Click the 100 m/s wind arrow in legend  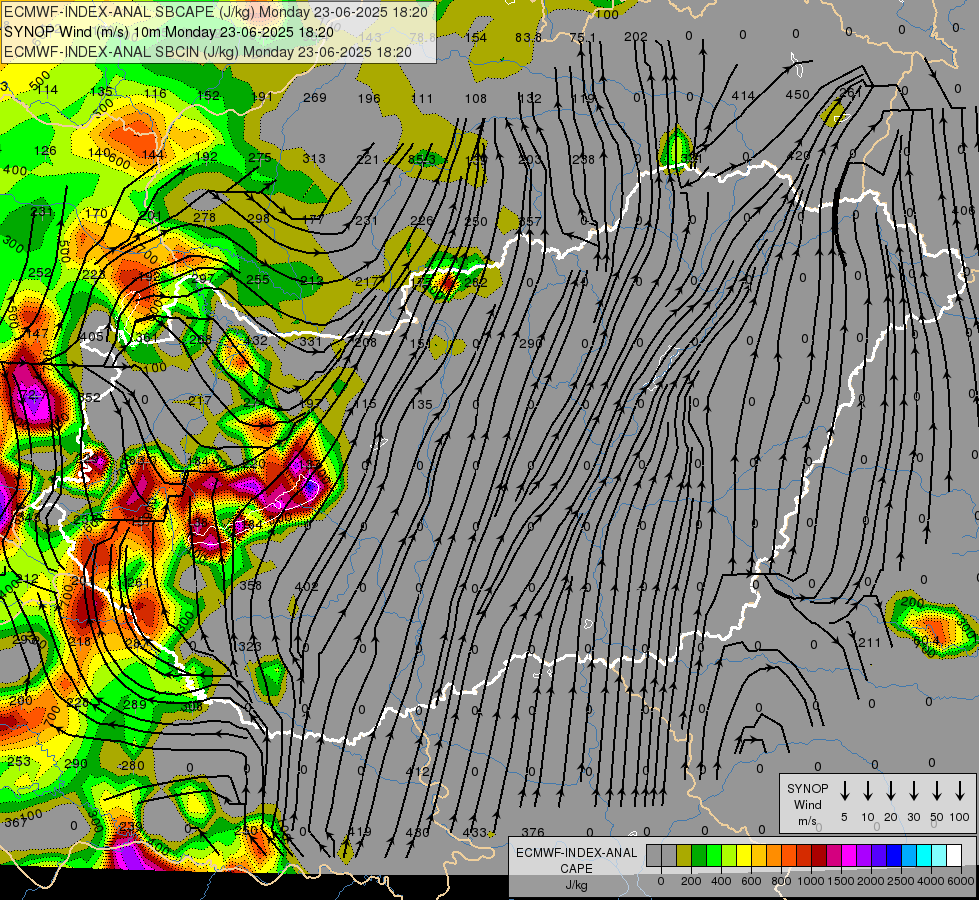(960, 791)
